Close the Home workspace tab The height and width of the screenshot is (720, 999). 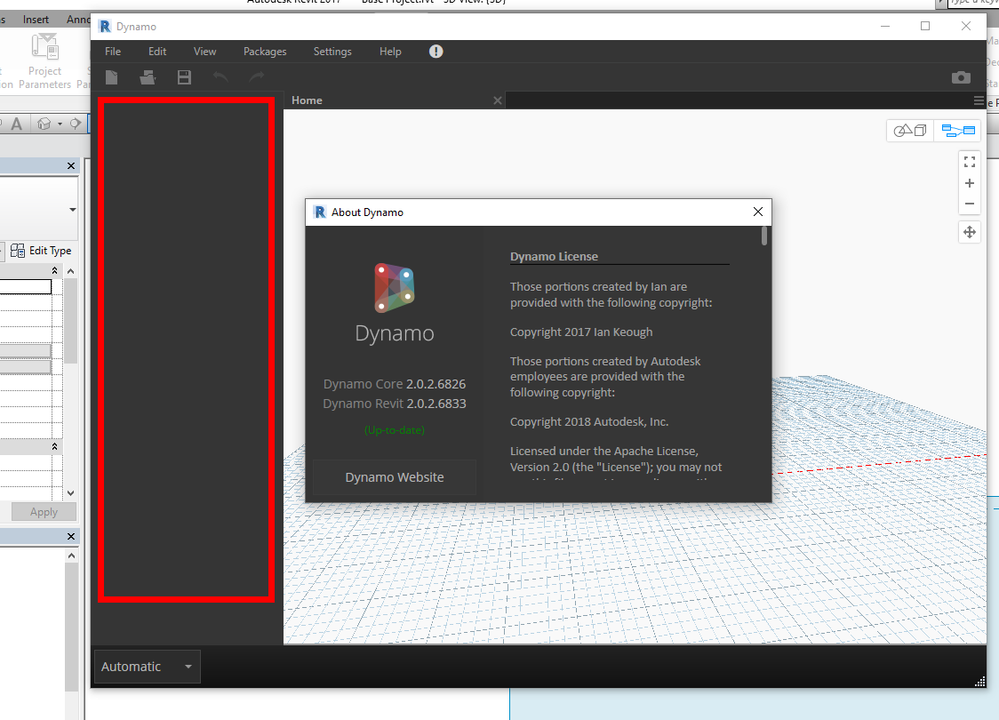[x=498, y=101]
